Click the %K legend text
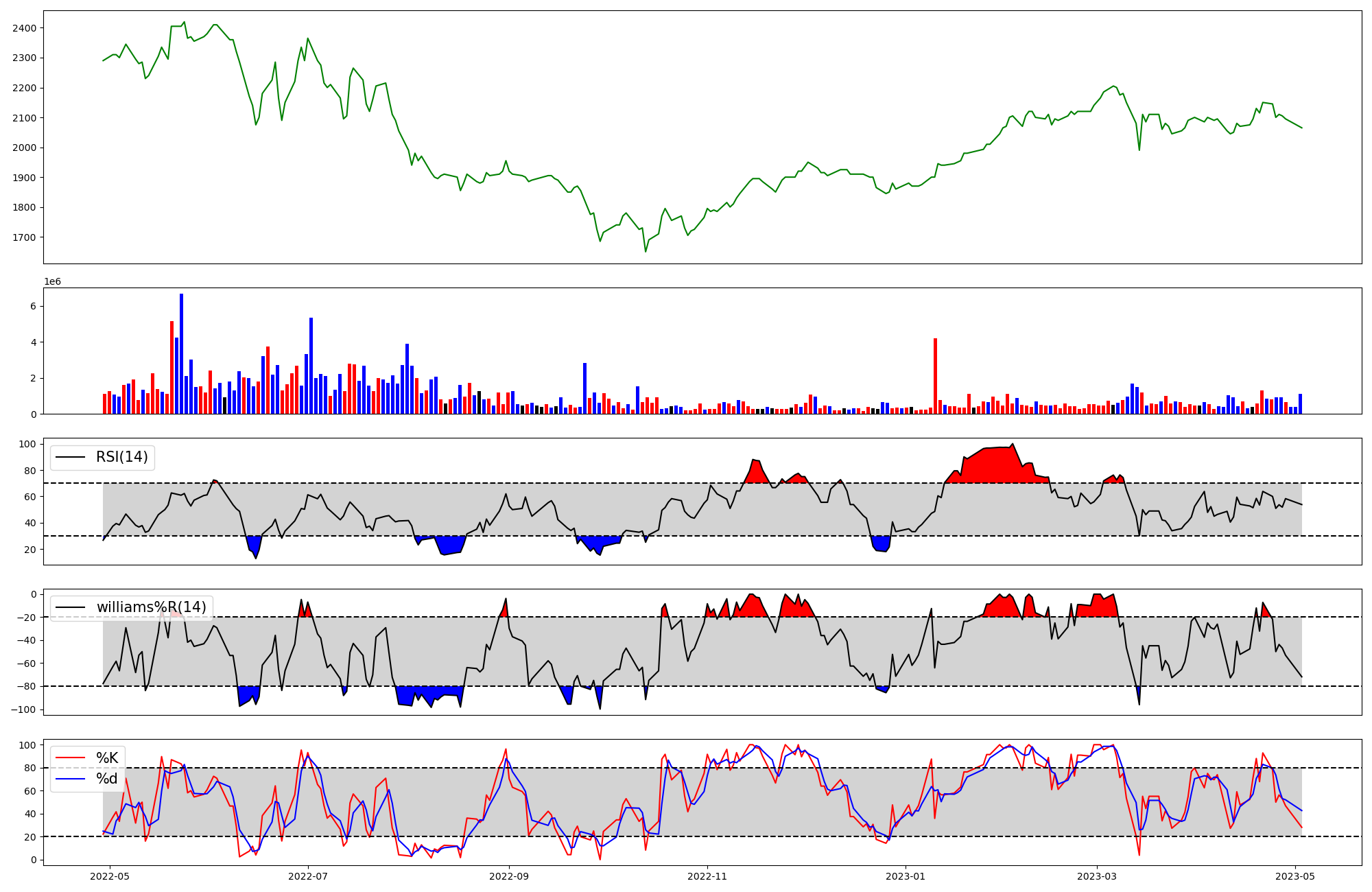Screen dimensions: 1372x892 point(107,758)
